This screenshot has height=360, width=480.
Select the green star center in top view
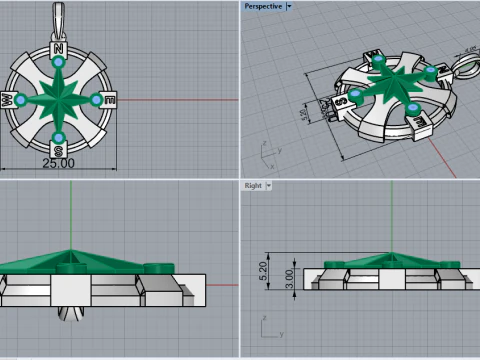point(59,100)
